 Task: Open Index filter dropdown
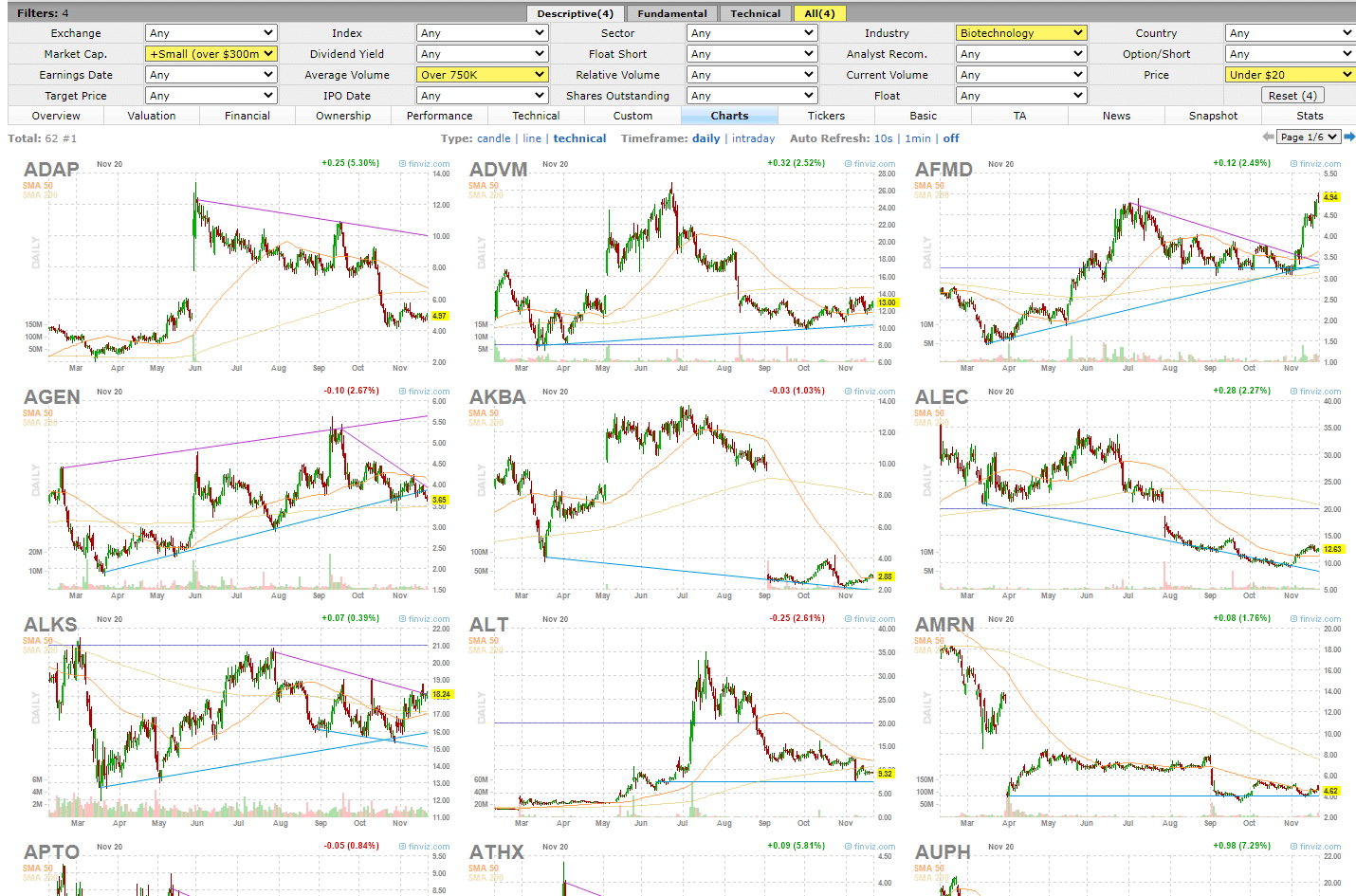click(x=482, y=33)
